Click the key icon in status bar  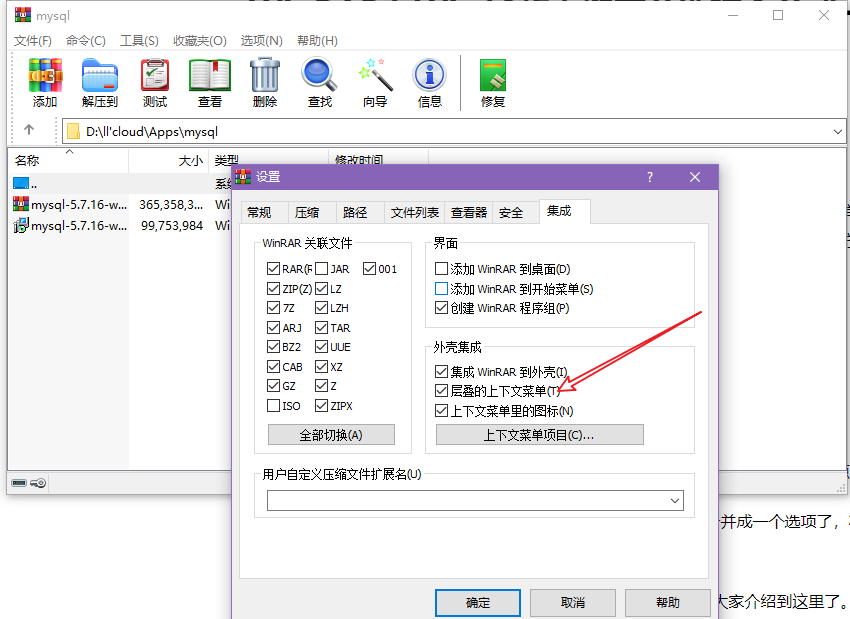[x=38, y=483]
